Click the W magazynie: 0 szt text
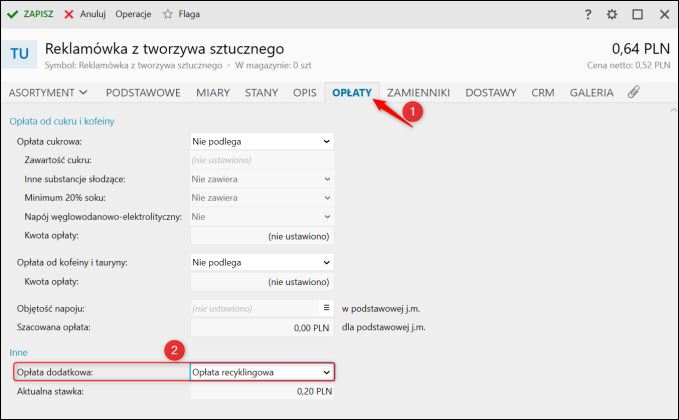This screenshot has width=679, height=420. point(273,65)
